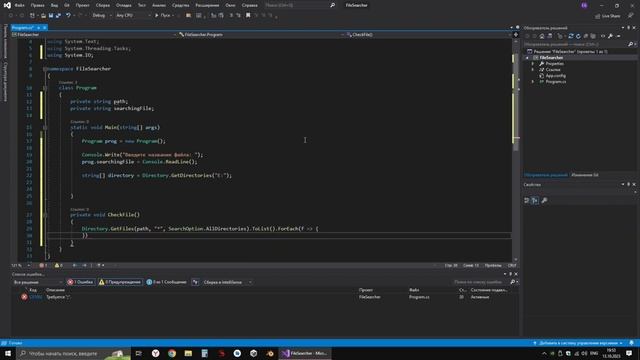Open the Вид menu
Screen dimensions: 640x360
[x=54, y=5]
